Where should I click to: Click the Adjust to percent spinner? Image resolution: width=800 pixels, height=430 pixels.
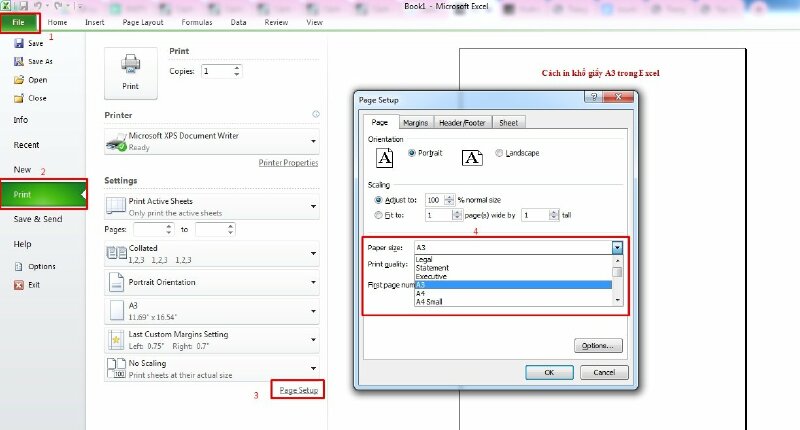[449, 200]
